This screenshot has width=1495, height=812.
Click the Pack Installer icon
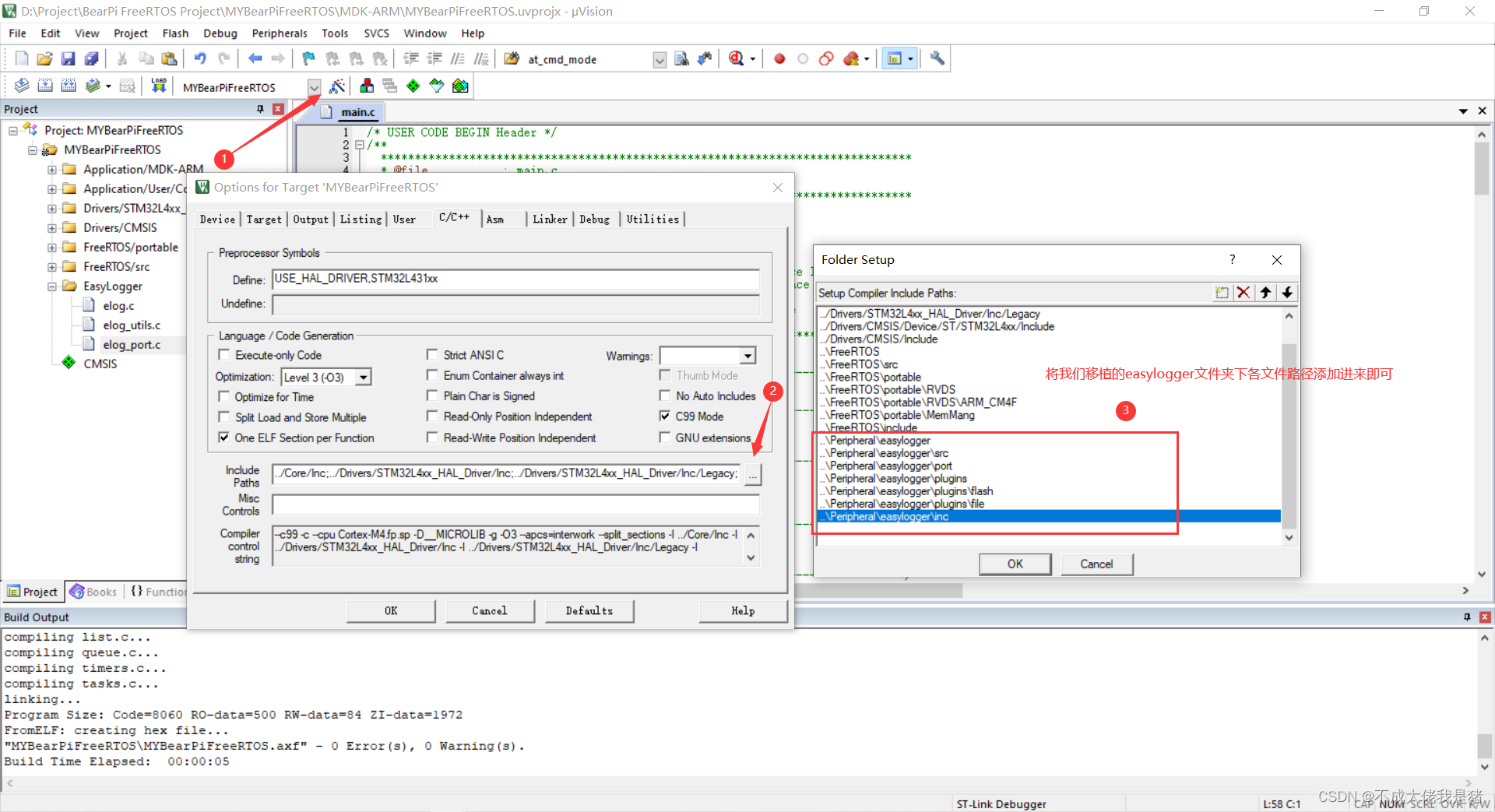tap(460, 86)
